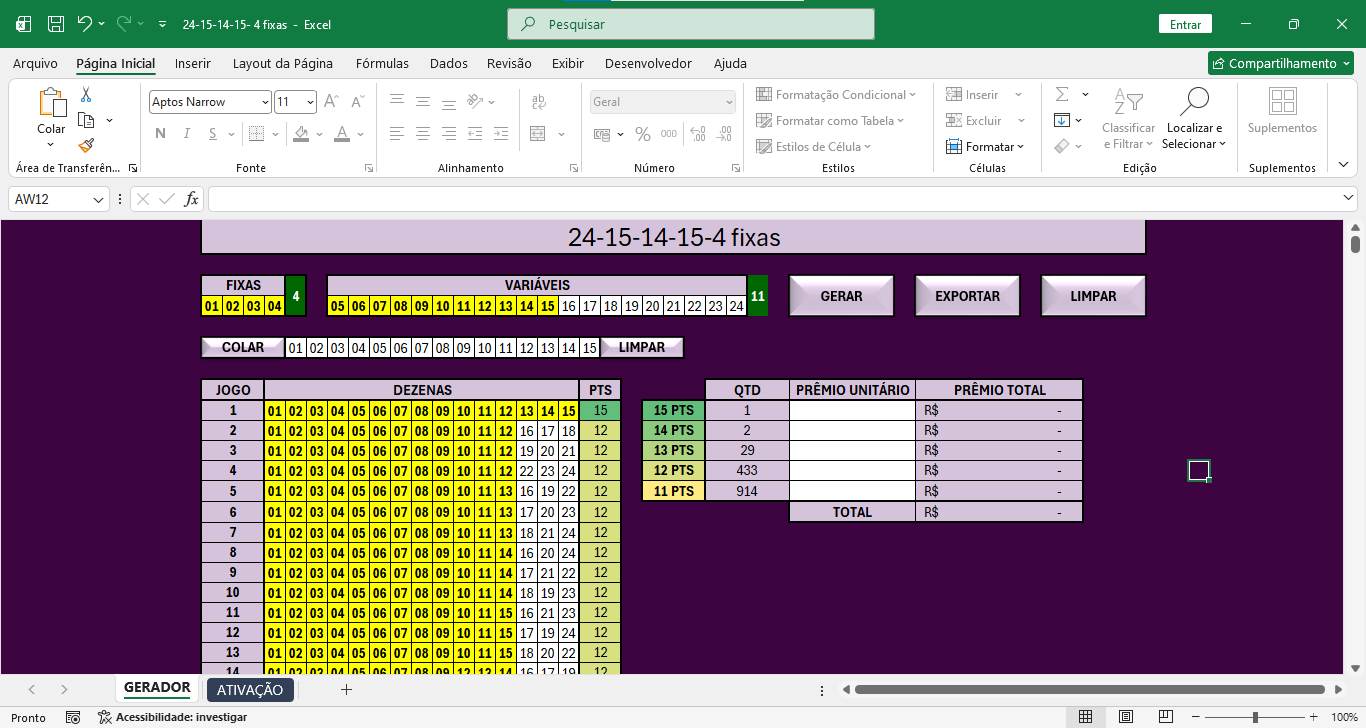Viewport: 1366px width, 728px height.
Task: Click the percent style icon
Action: click(642, 133)
